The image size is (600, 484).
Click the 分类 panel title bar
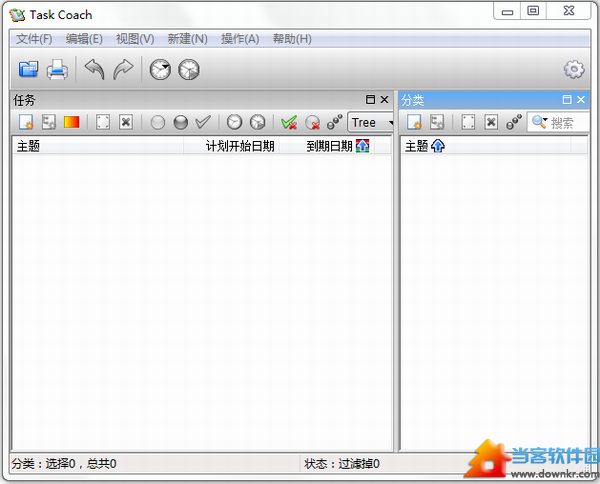pyautogui.click(x=494, y=100)
